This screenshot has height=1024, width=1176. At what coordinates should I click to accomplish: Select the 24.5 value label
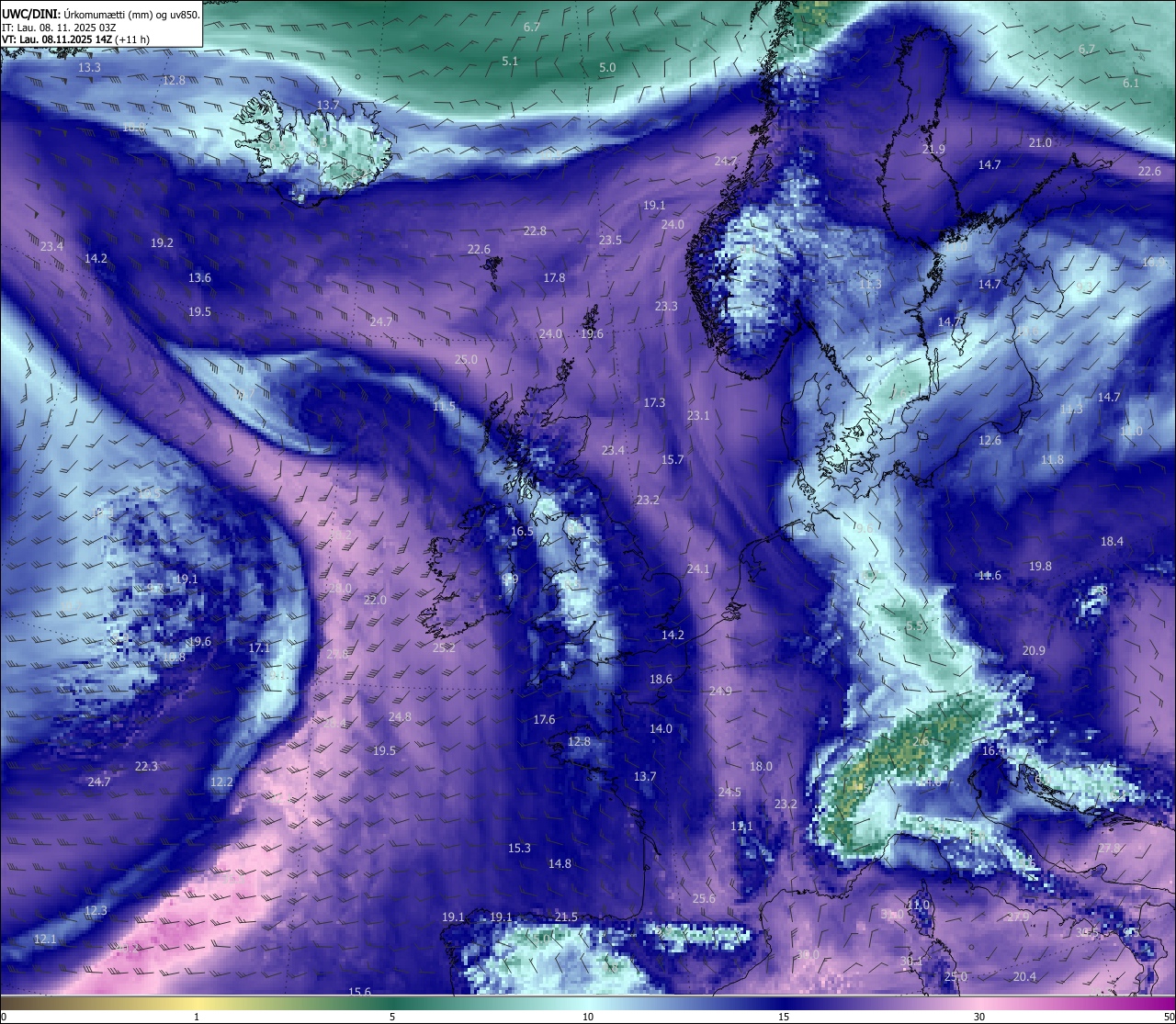[x=729, y=793]
